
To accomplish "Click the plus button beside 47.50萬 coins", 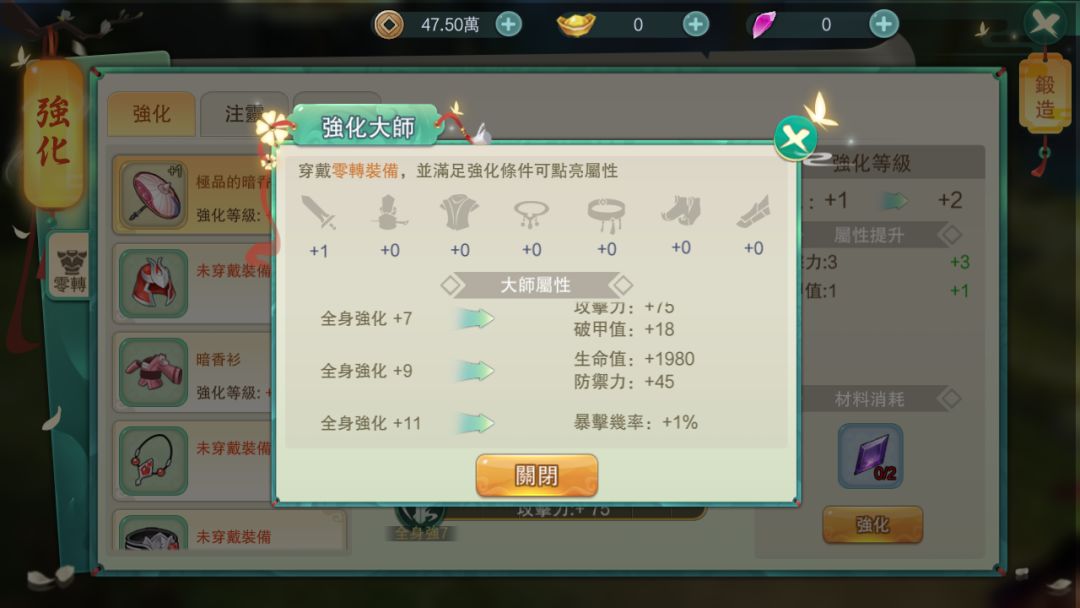I will (508, 25).
